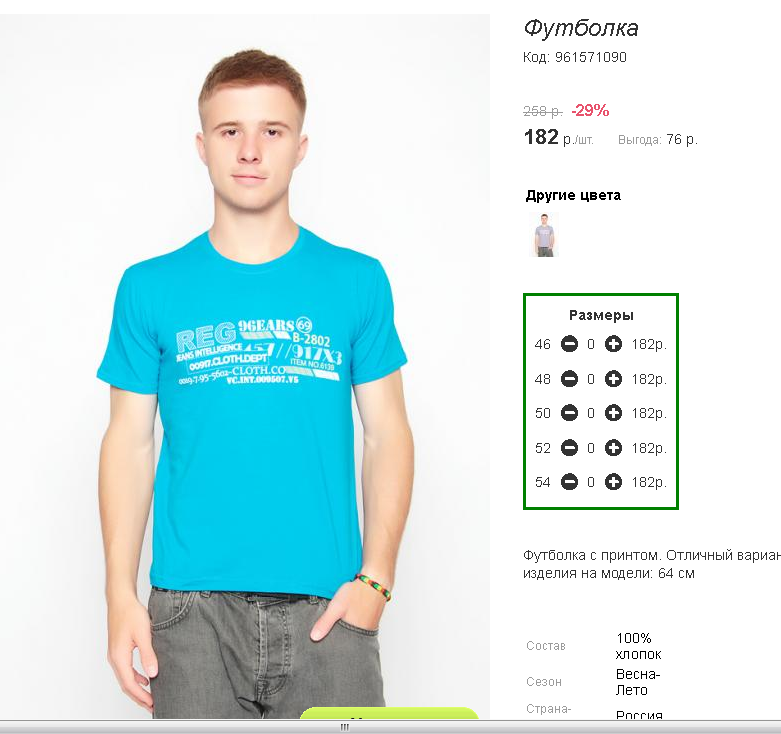This screenshot has width=781, height=734.
Task: Click the horizontal scrollbar handle
Action: pyautogui.click(x=344, y=727)
